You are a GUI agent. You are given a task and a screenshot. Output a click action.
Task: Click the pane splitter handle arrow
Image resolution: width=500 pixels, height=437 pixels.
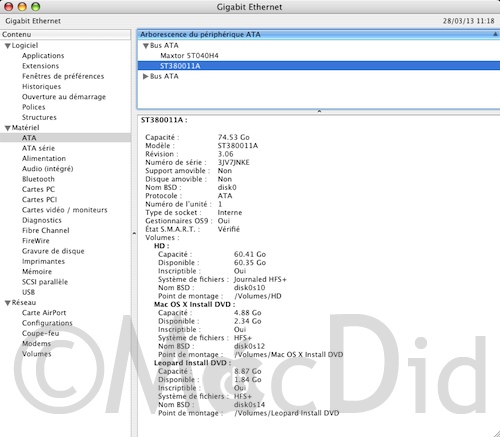(x=319, y=111)
